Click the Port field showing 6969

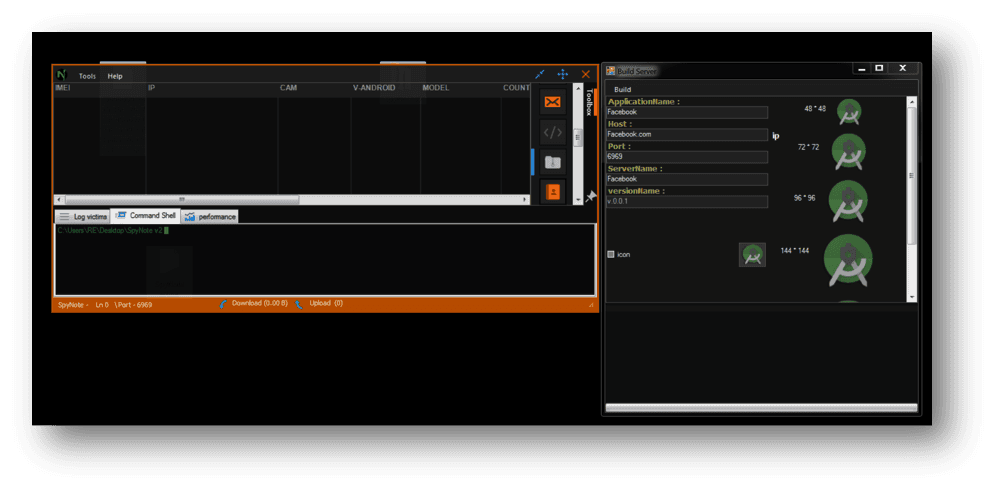[687, 157]
